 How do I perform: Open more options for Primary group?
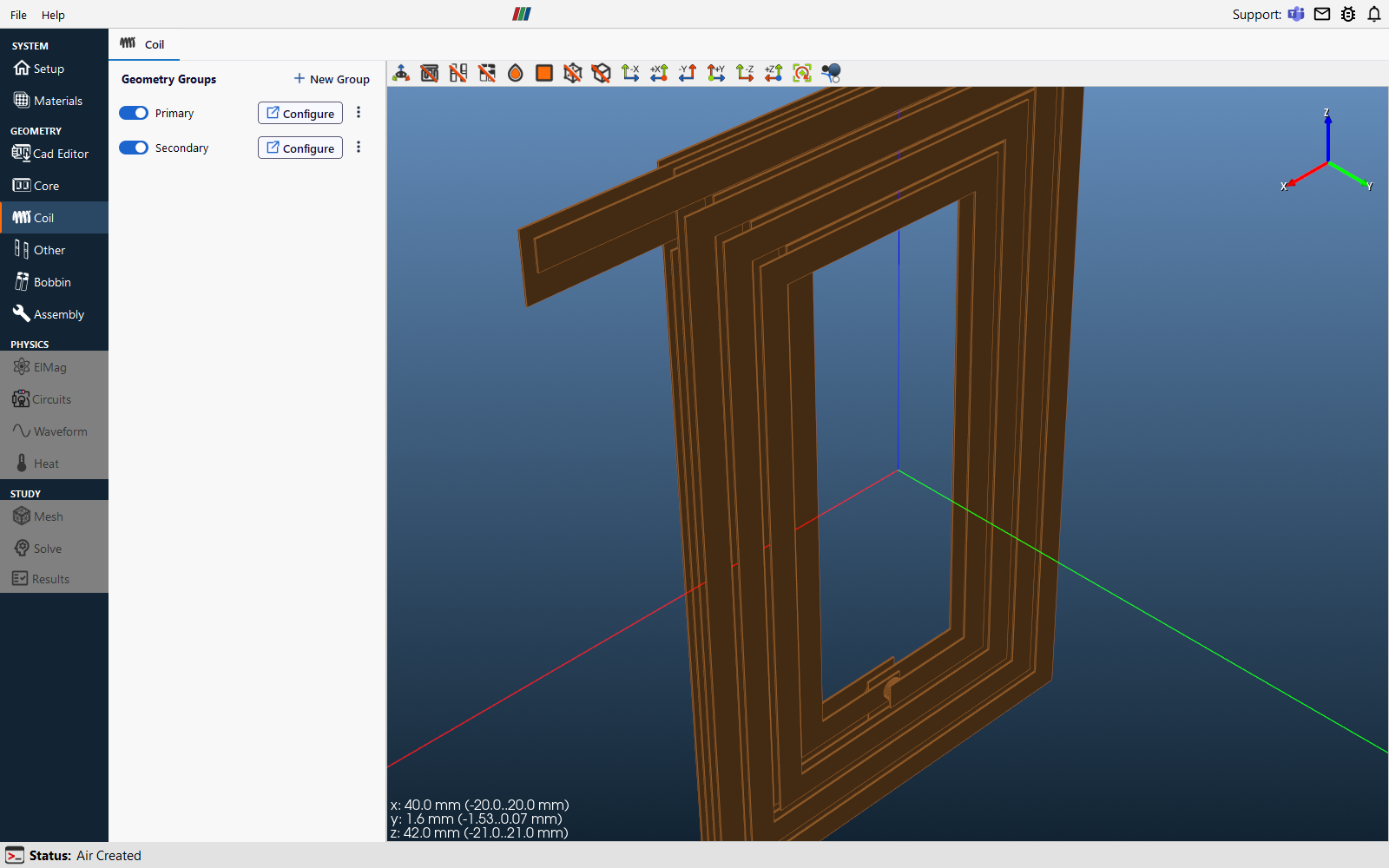point(359,113)
